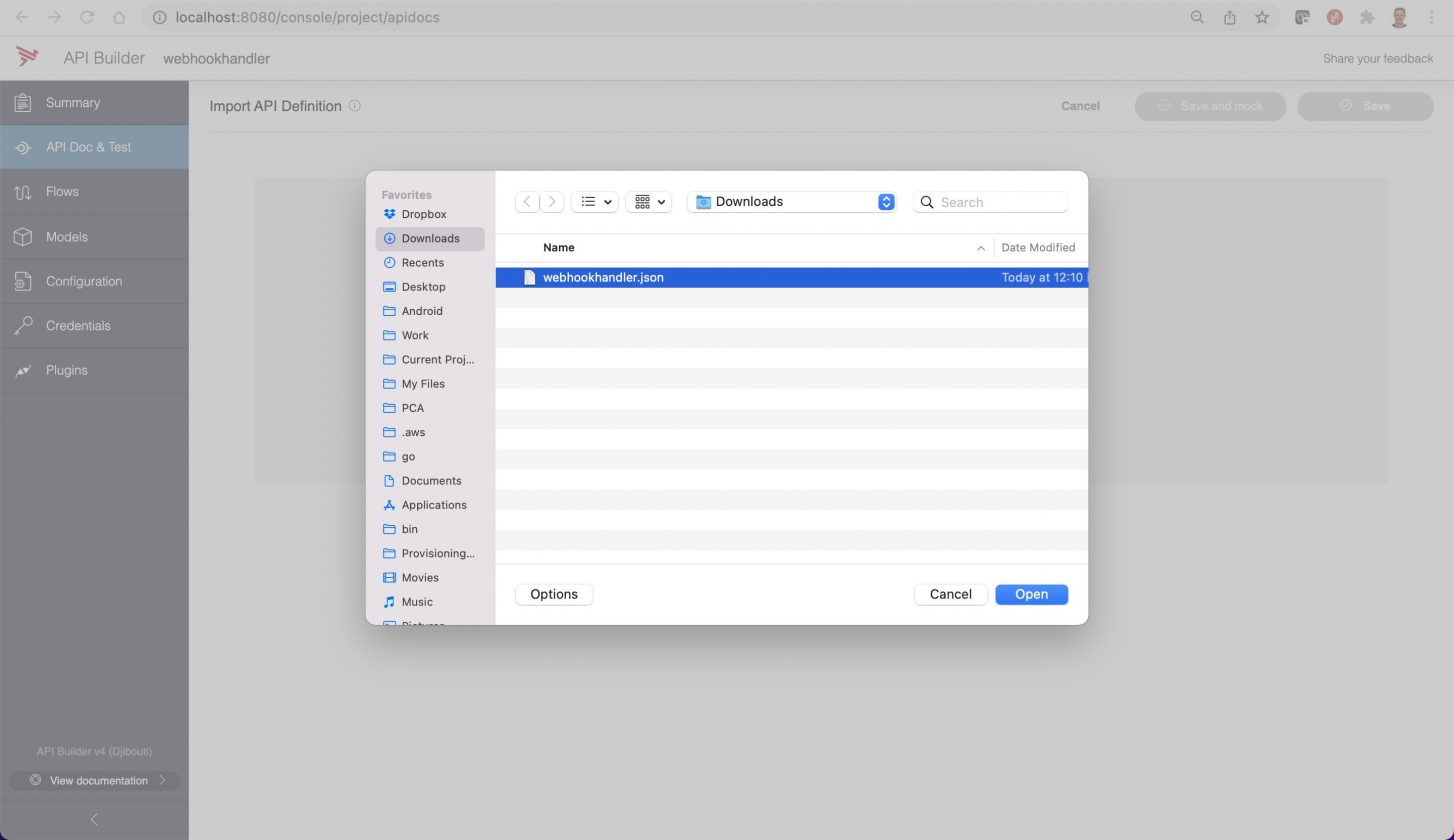The height and width of the screenshot is (840, 1454).
Task: Click the info icon beside Import API Definition
Action: coord(354,106)
